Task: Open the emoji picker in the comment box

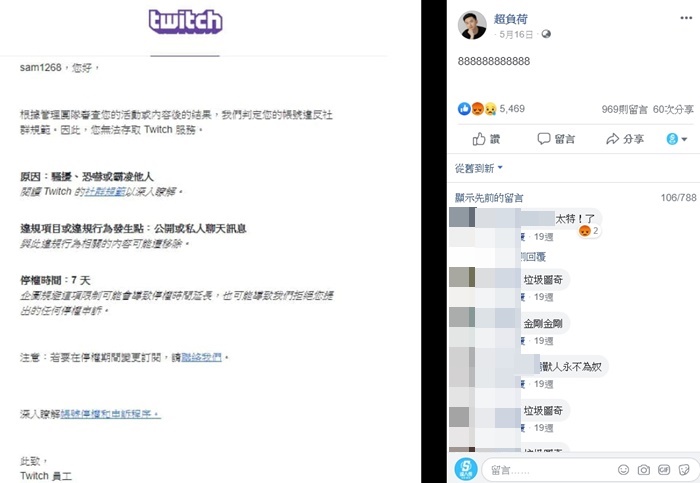Action: point(621,469)
